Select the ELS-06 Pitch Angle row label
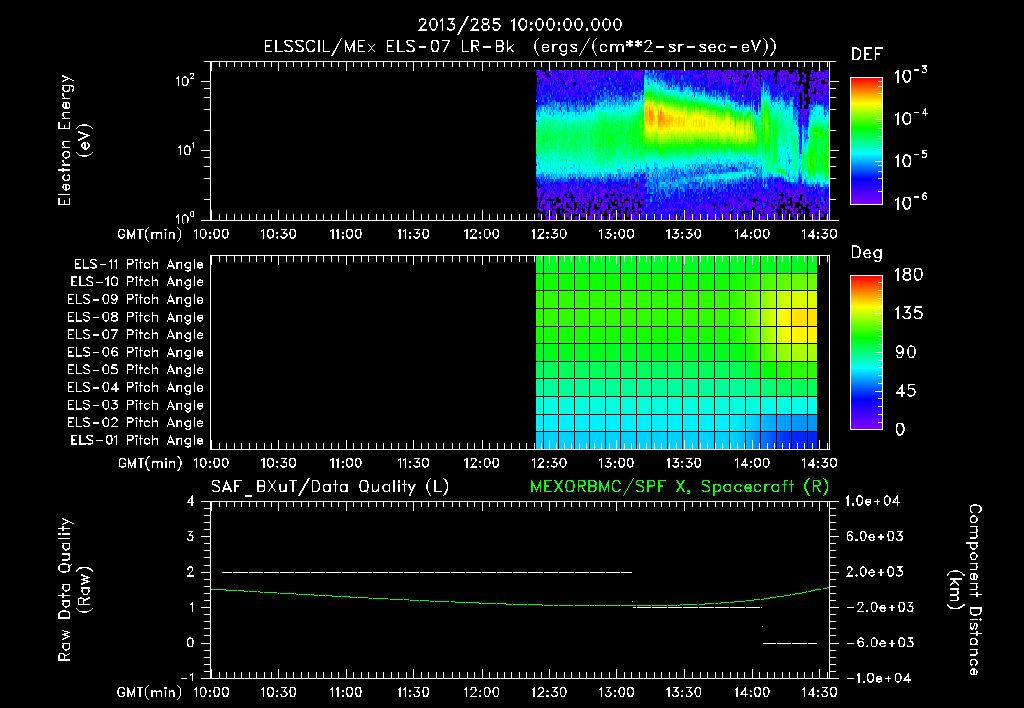The image size is (1024, 708). click(x=136, y=353)
